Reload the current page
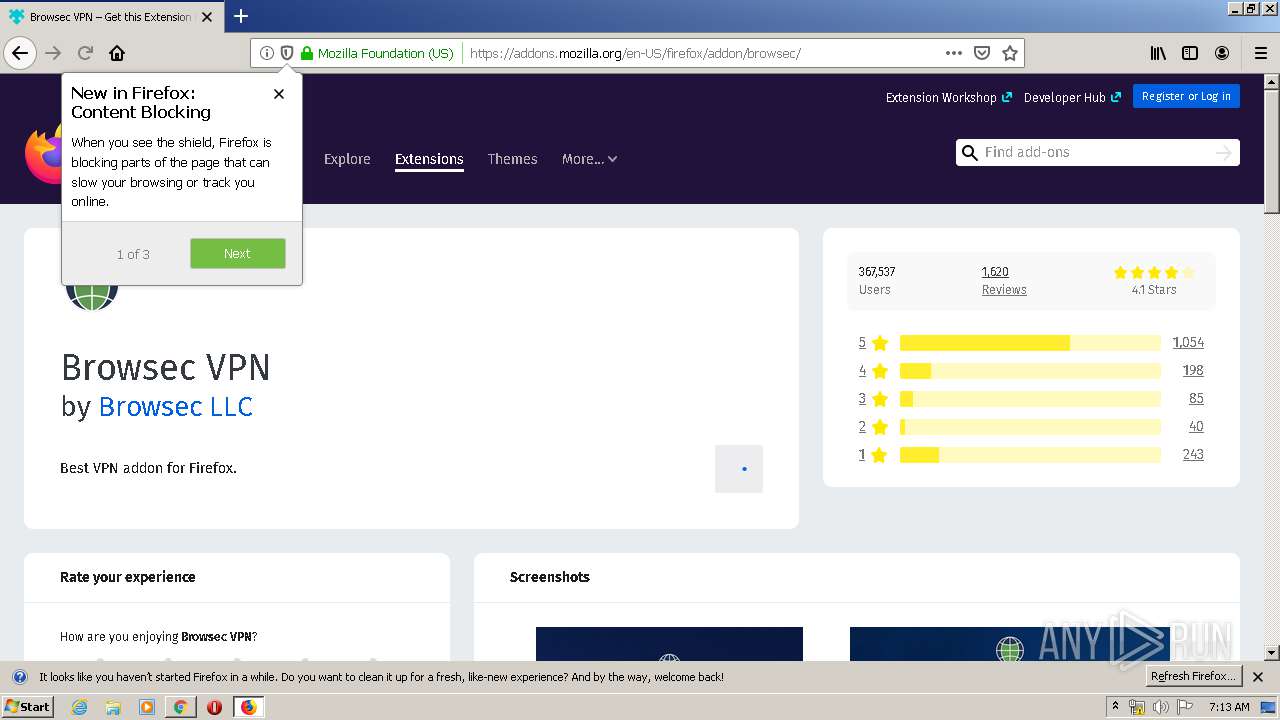Image resolution: width=1280 pixels, height=720 pixels. click(85, 53)
